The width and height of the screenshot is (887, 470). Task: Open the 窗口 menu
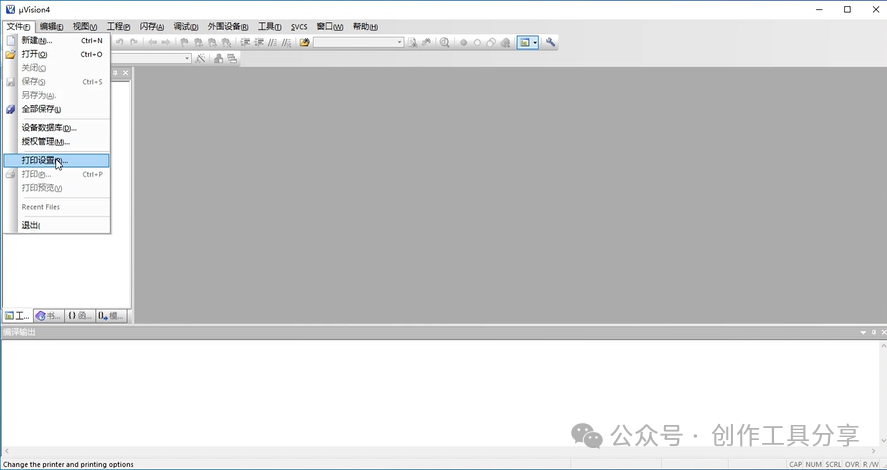click(x=330, y=27)
